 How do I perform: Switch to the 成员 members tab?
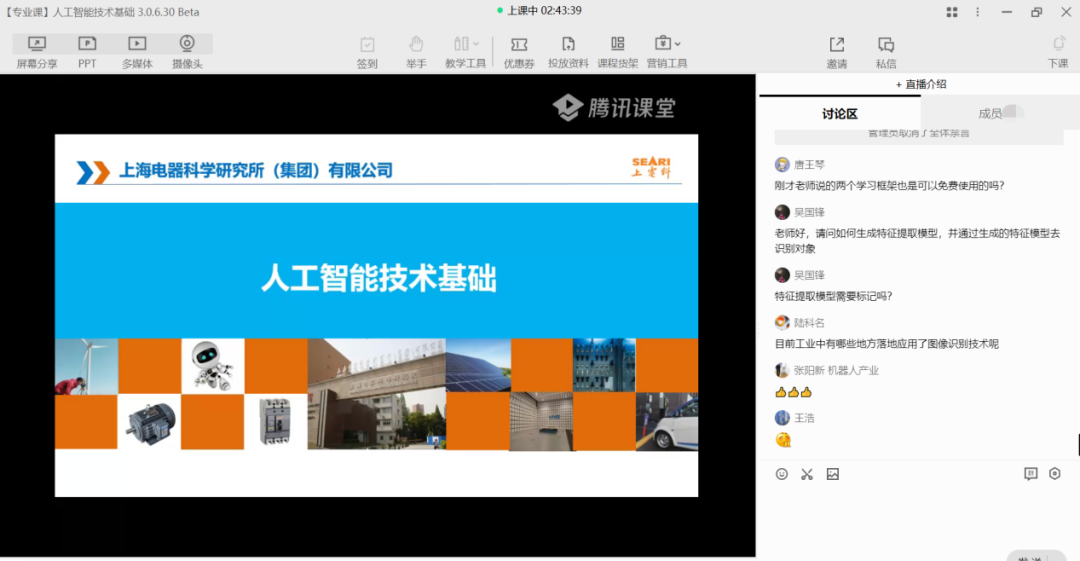pyautogui.click(x=990, y=113)
